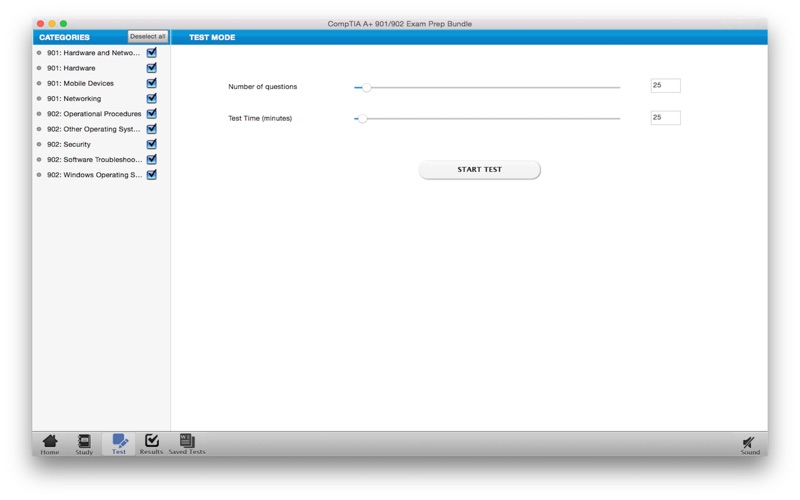The image size is (800, 500).
Task: Toggle 901: Networking checkbox
Action: [152, 98]
